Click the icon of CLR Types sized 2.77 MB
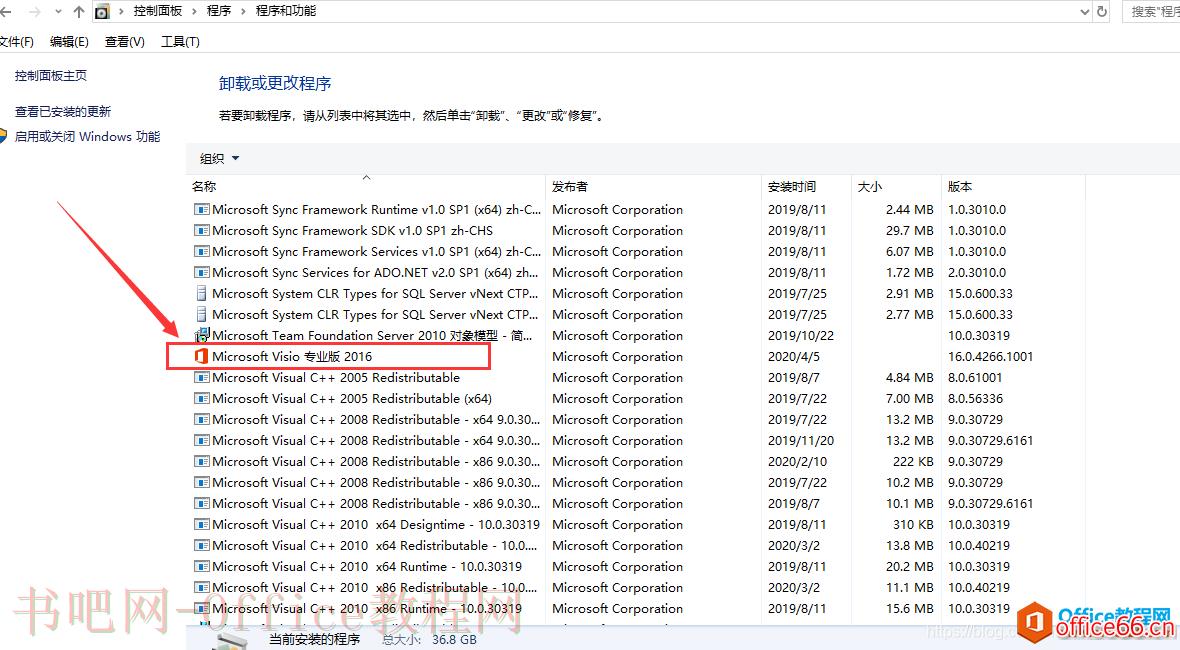The height and width of the screenshot is (650, 1180). click(x=201, y=314)
